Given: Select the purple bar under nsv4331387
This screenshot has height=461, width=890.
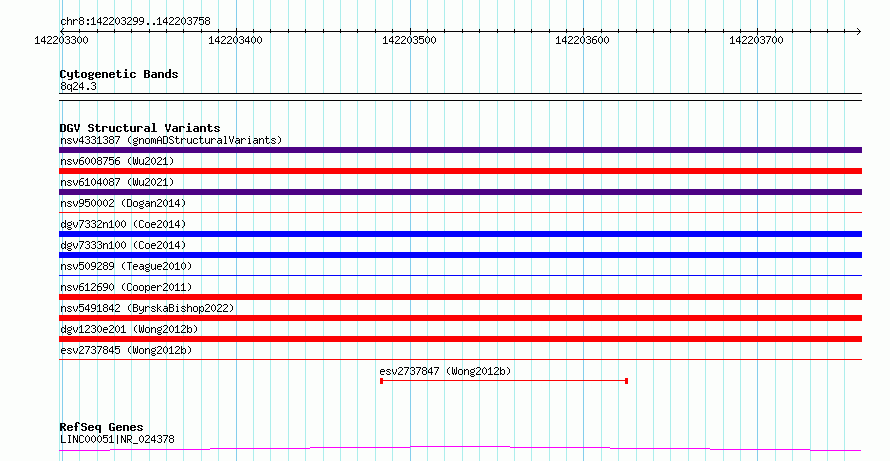Looking at the screenshot, I should 460,150.
